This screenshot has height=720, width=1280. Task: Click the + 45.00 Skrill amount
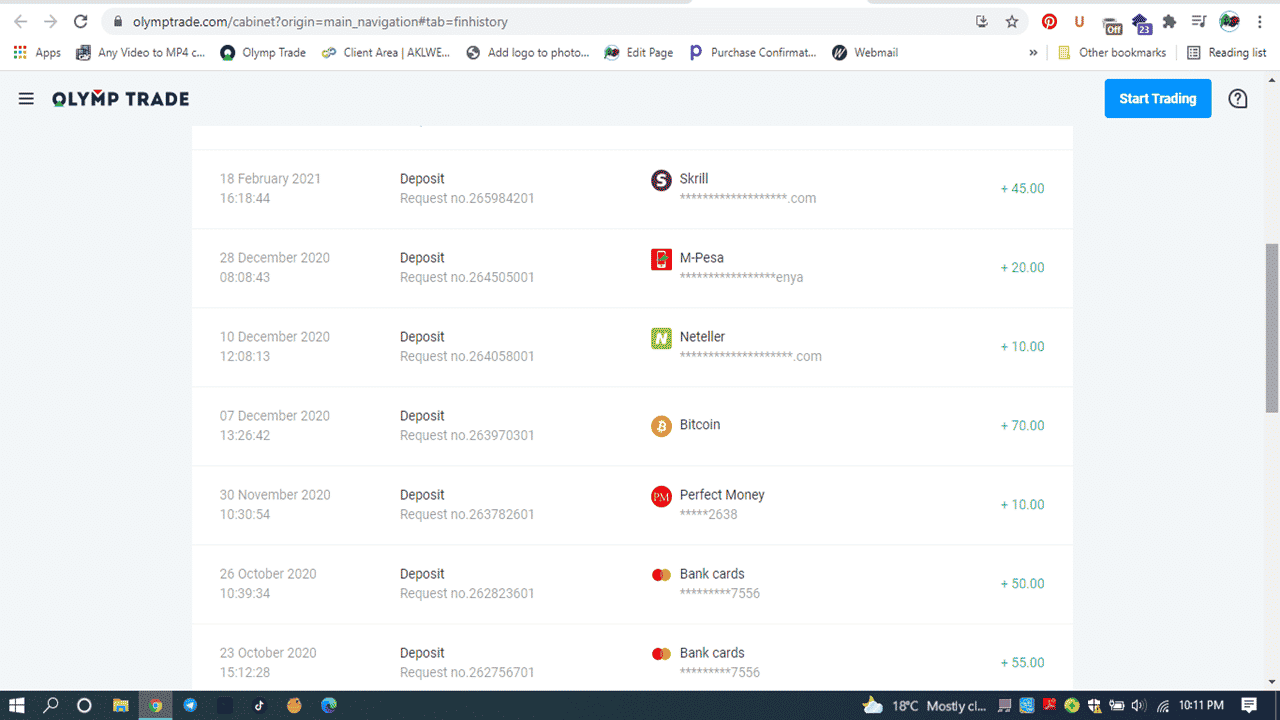click(x=1022, y=188)
